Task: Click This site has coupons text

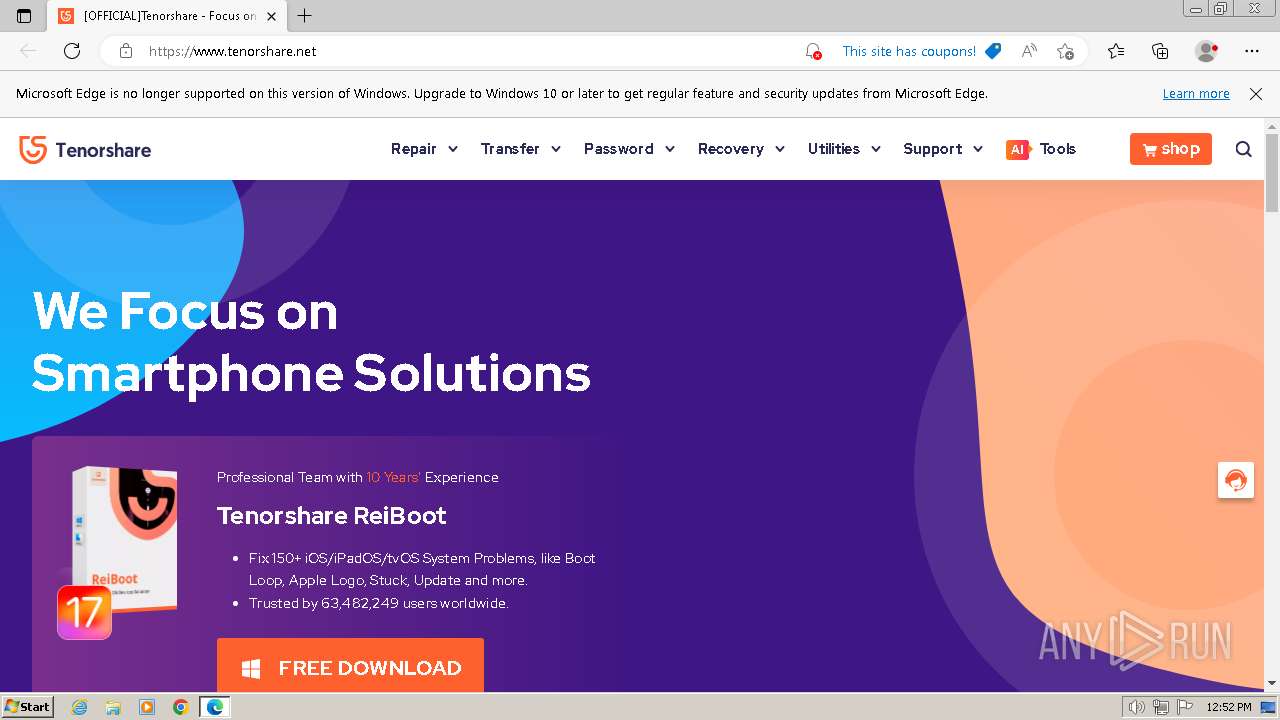Action: 909,51
